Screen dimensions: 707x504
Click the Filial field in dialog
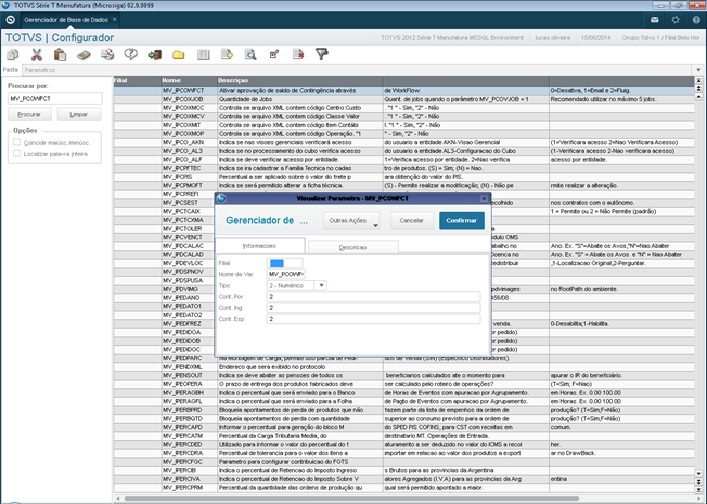click(x=285, y=263)
